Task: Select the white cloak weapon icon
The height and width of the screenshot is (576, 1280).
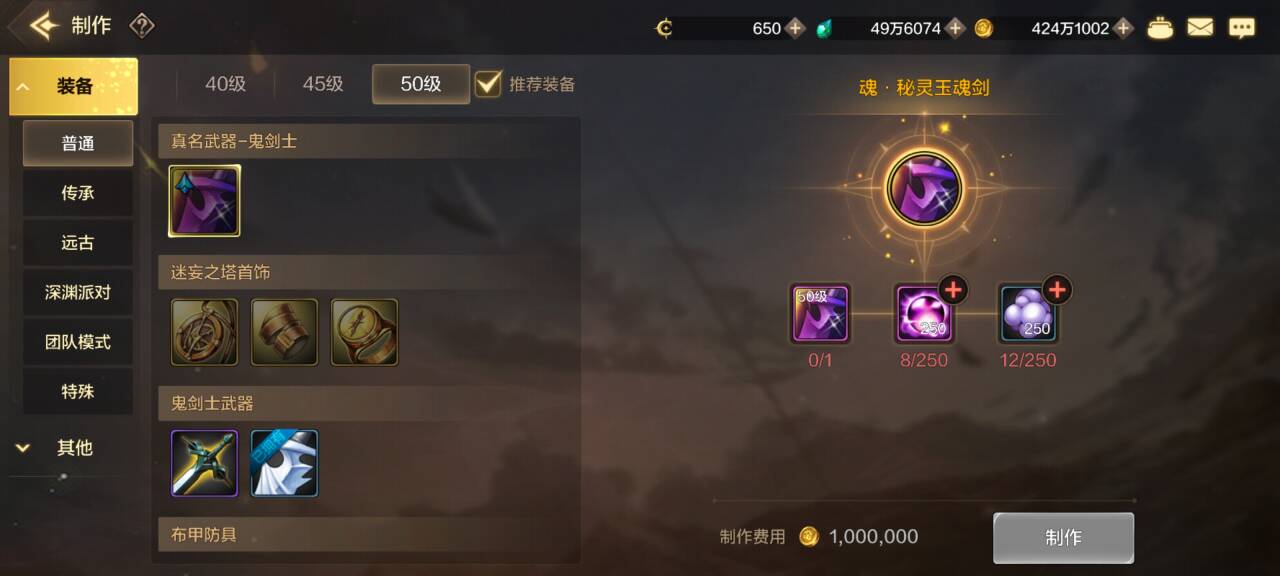Action: pyautogui.click(x=284, y=463)
